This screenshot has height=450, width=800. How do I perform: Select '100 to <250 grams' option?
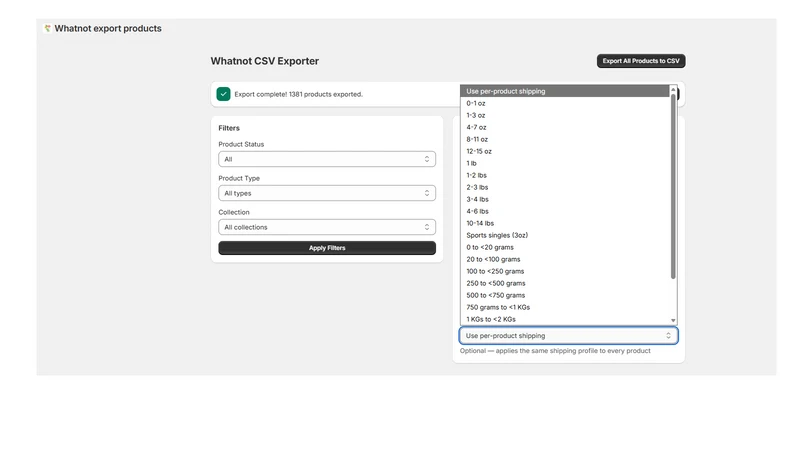tap(565, 271)
